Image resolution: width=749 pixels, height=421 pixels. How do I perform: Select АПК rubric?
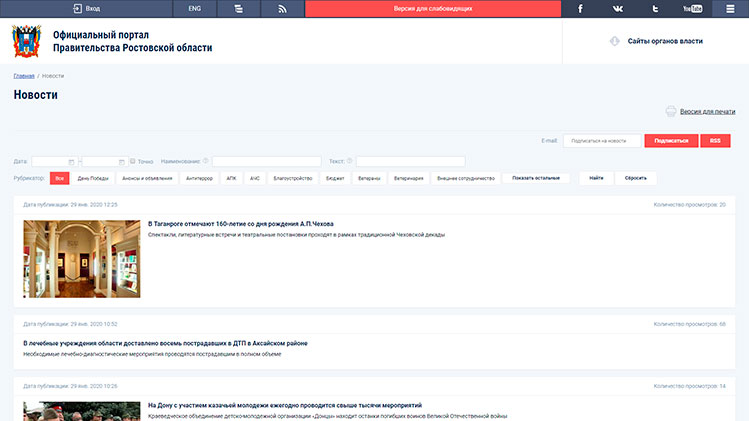(x=231, y=178)
